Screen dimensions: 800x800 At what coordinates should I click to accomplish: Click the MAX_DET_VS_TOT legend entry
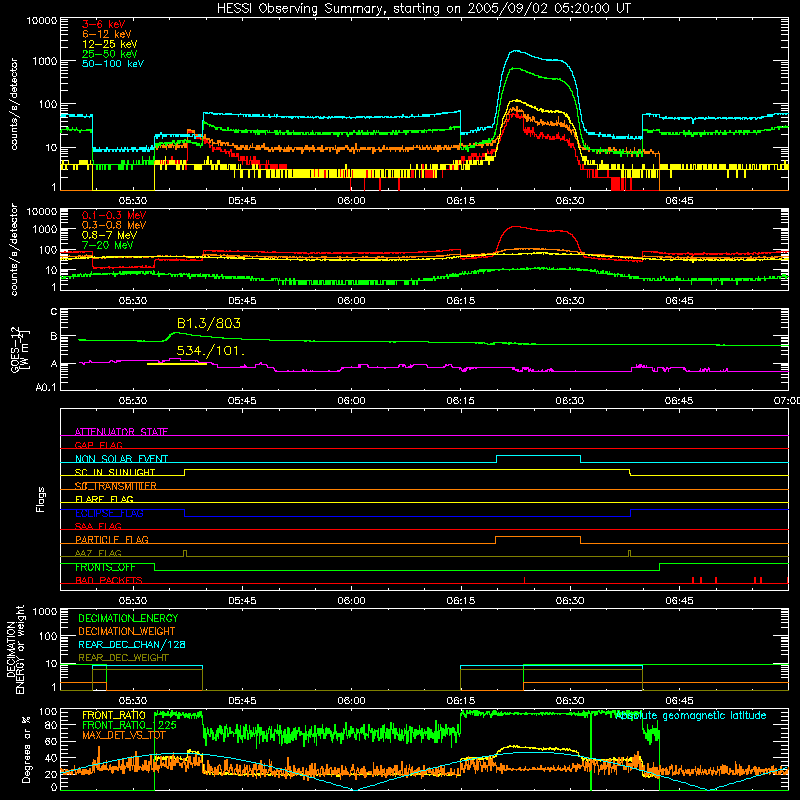pyautogui.click(x=124, y=735)
